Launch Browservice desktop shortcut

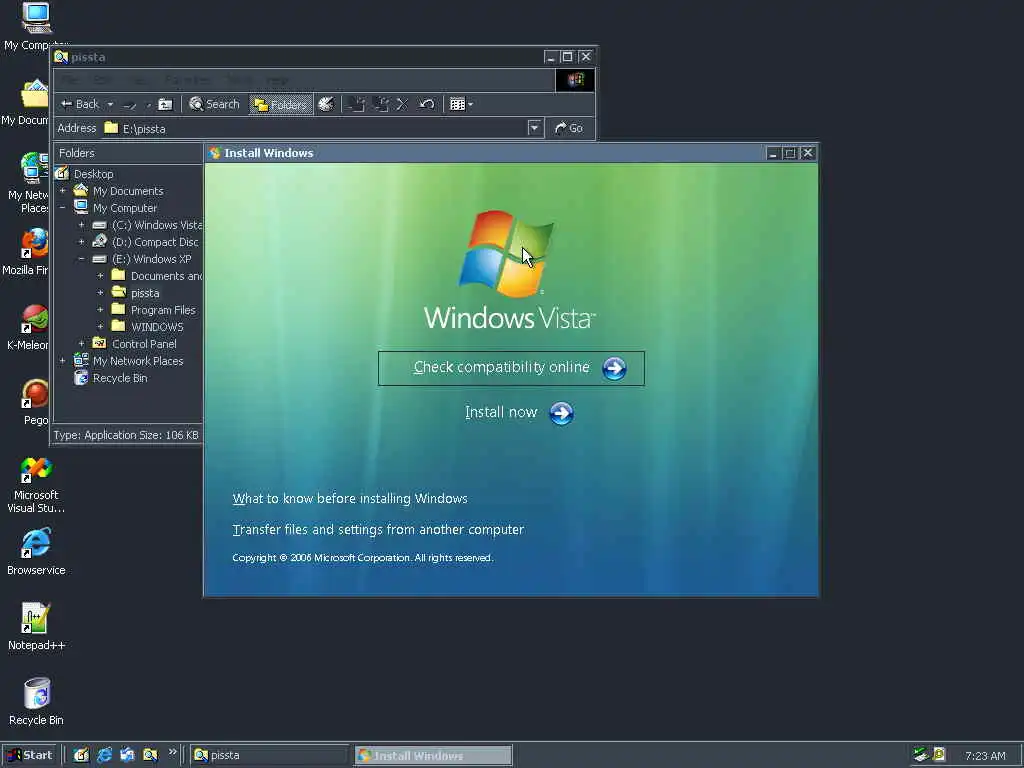click(36, 543)
